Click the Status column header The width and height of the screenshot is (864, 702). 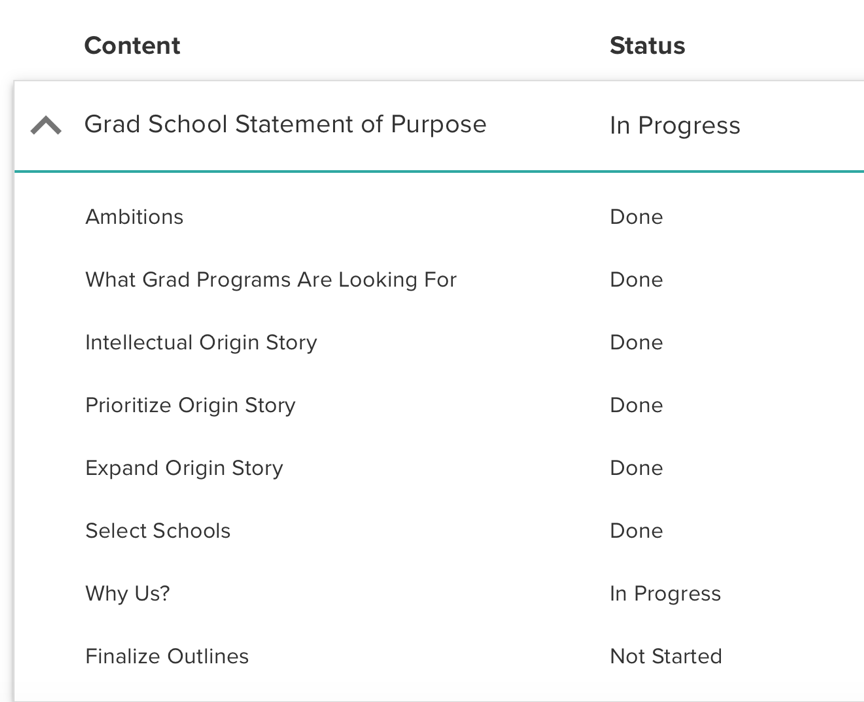(647, 45)
